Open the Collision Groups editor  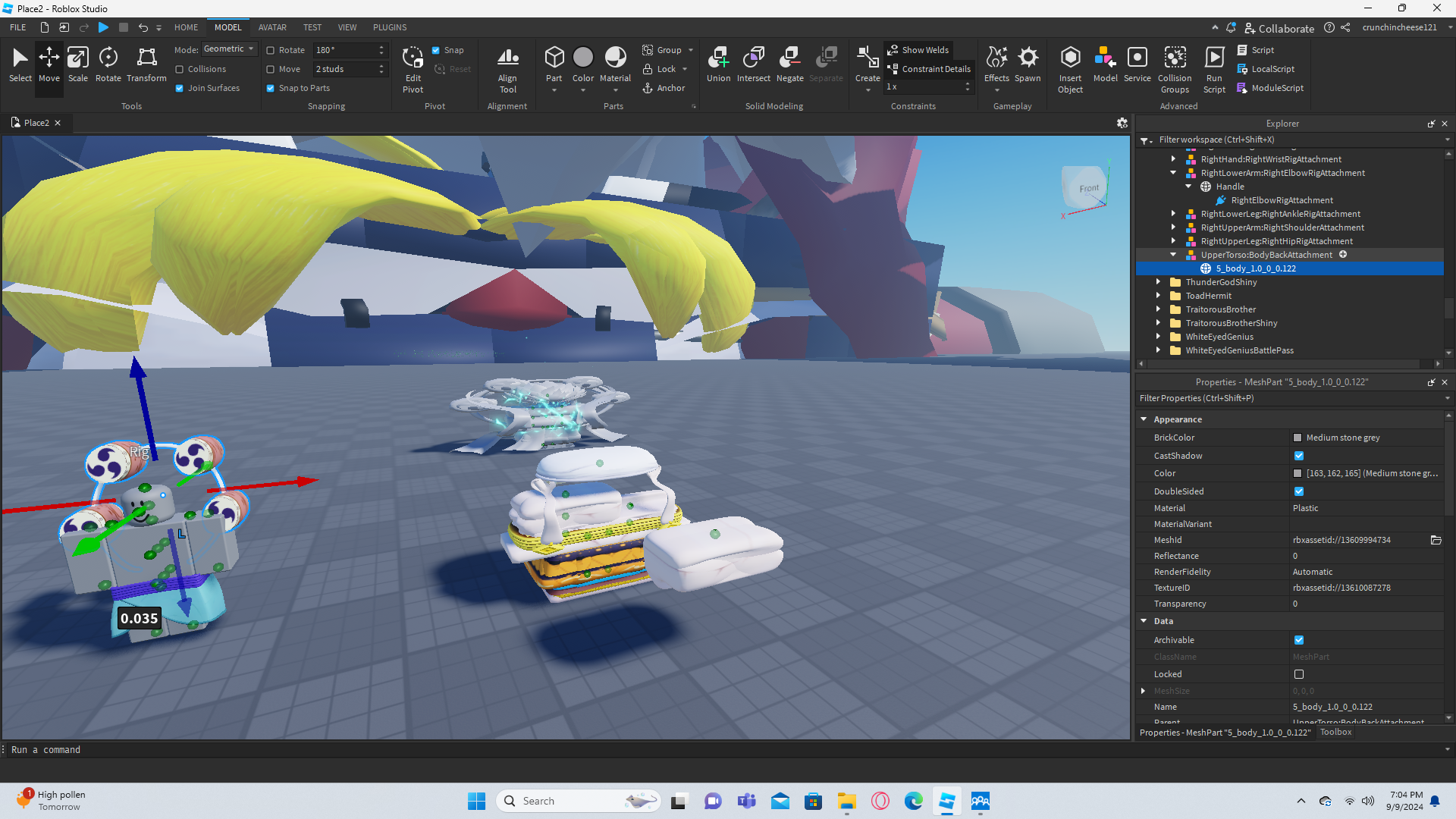pyautogui.click(x=1175, y=68)
